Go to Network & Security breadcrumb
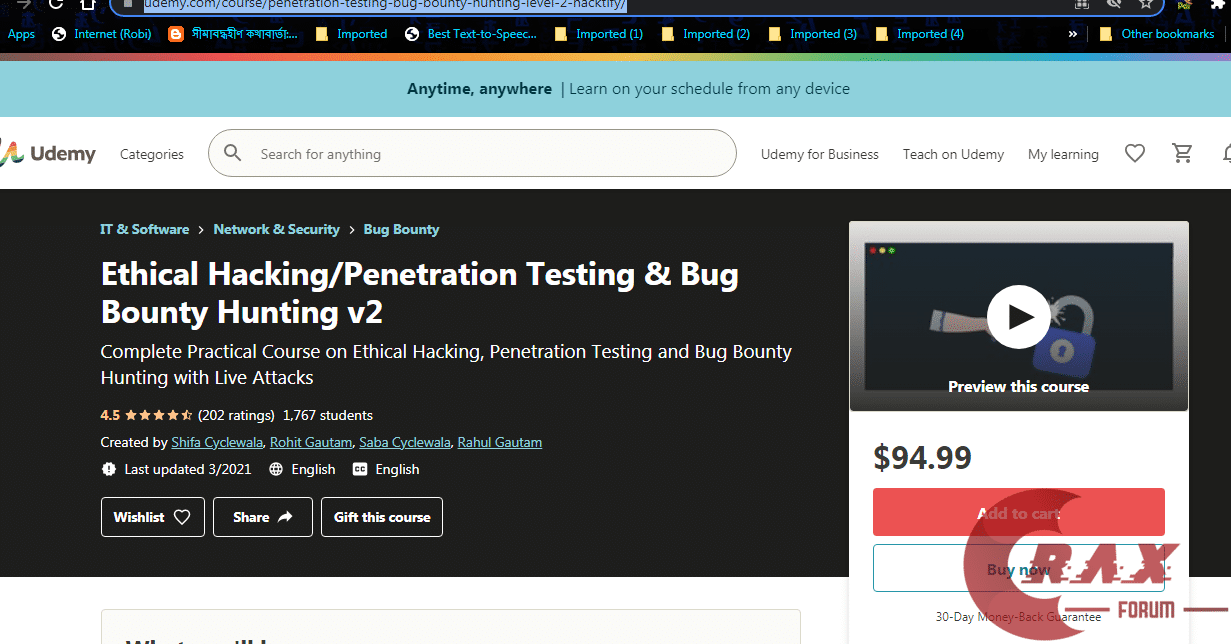This screenshot has height=644, width=1231. coord(276,229)
